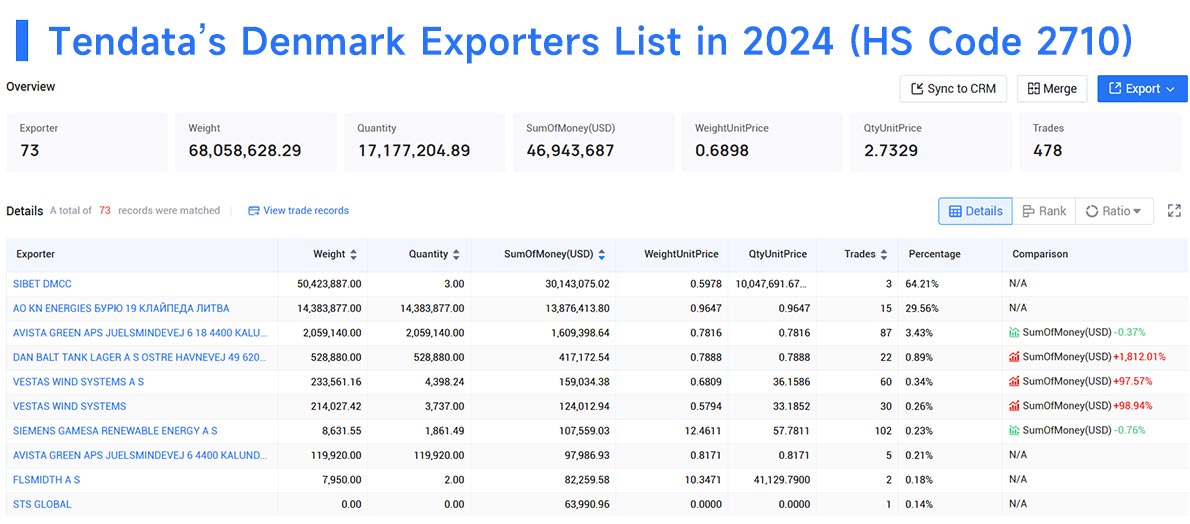The height and width of the screenshot is (524, 1190).
Task: Click the view trade records icon
Action: [x=253, y=210]
